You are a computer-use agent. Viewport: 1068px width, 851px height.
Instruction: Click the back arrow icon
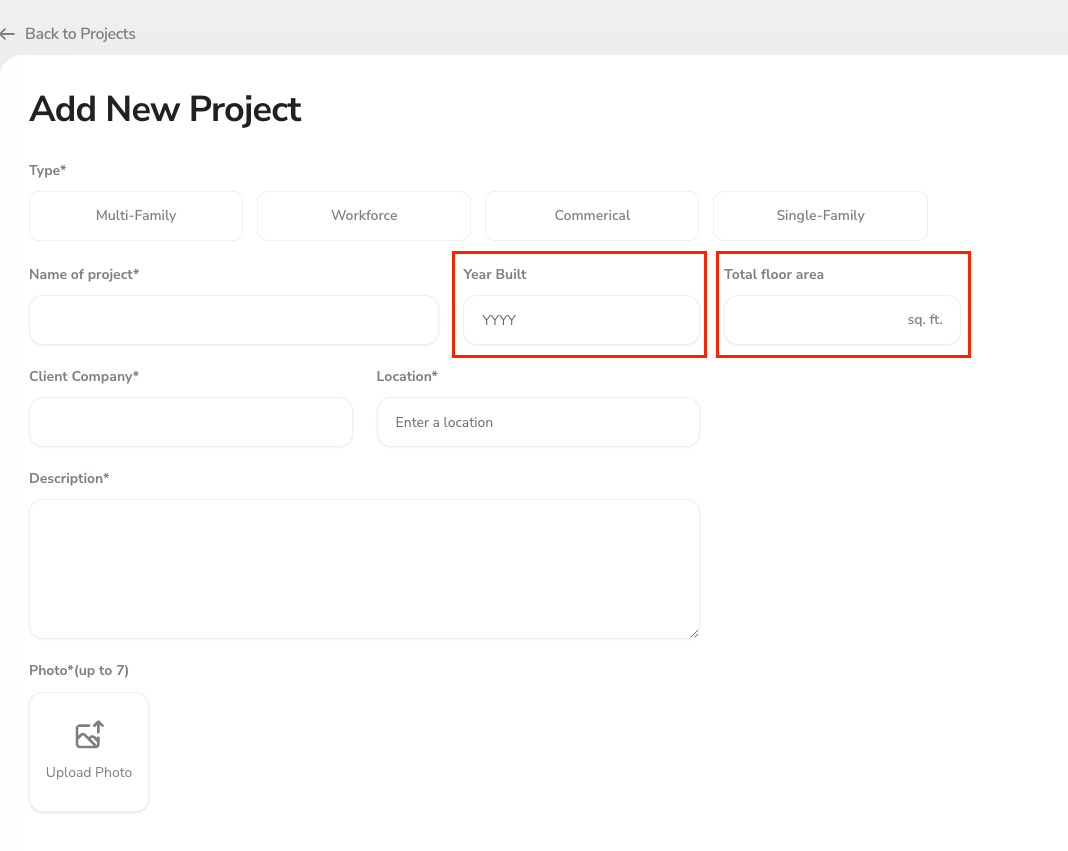(8, 34)
